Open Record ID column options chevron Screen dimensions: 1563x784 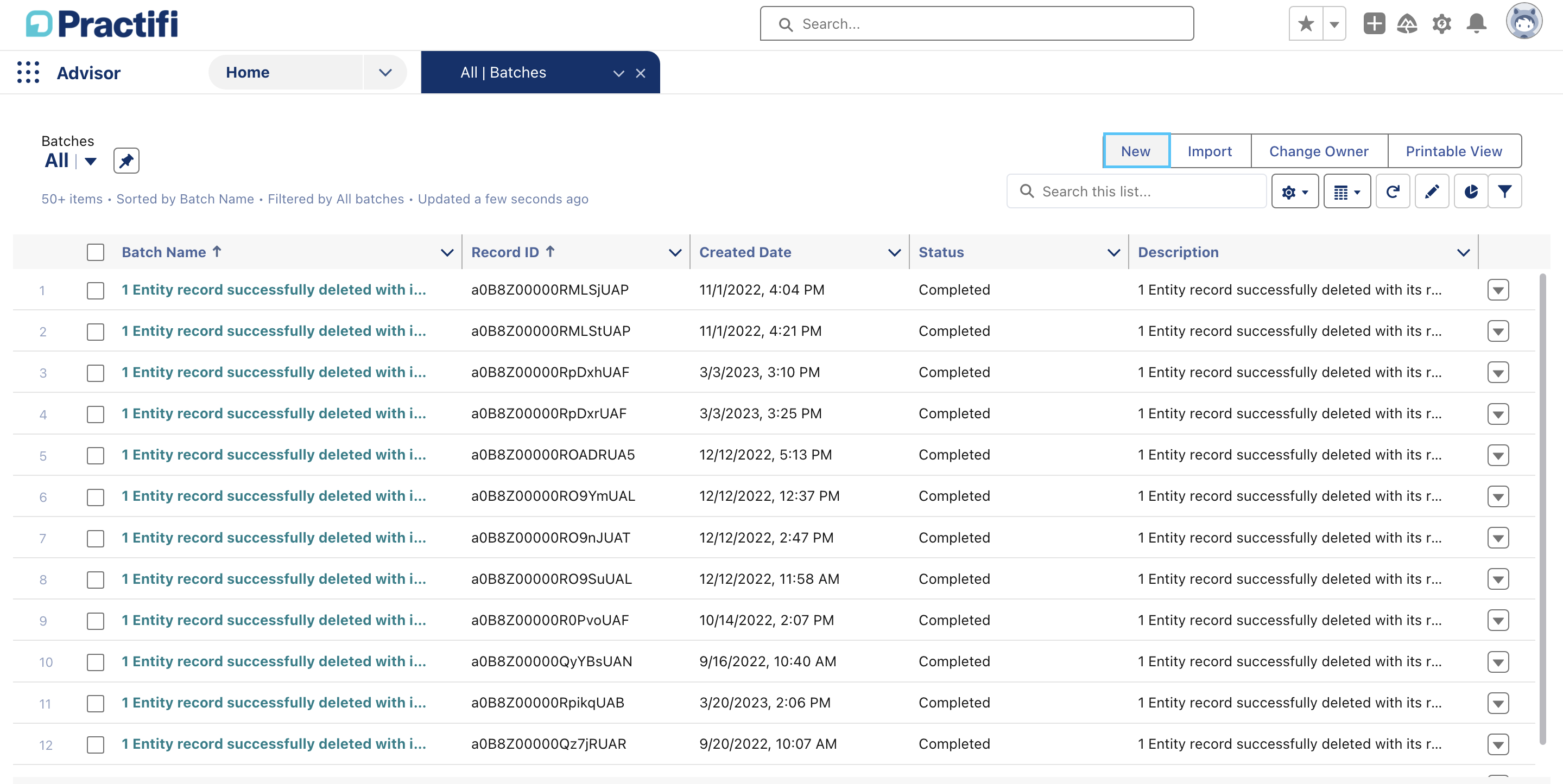(x=675, y=252)
